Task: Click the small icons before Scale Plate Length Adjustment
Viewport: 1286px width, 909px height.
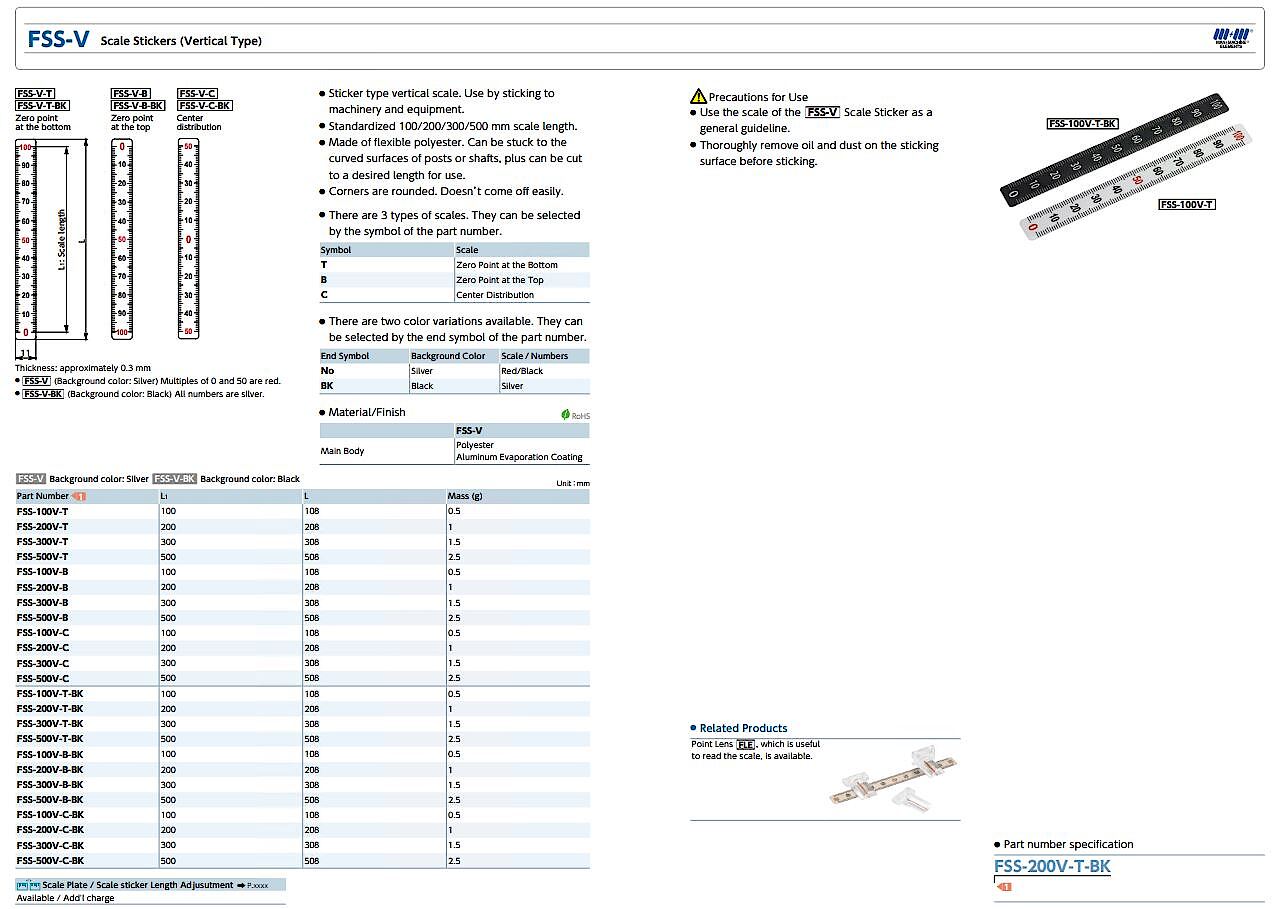Action: 28,885
